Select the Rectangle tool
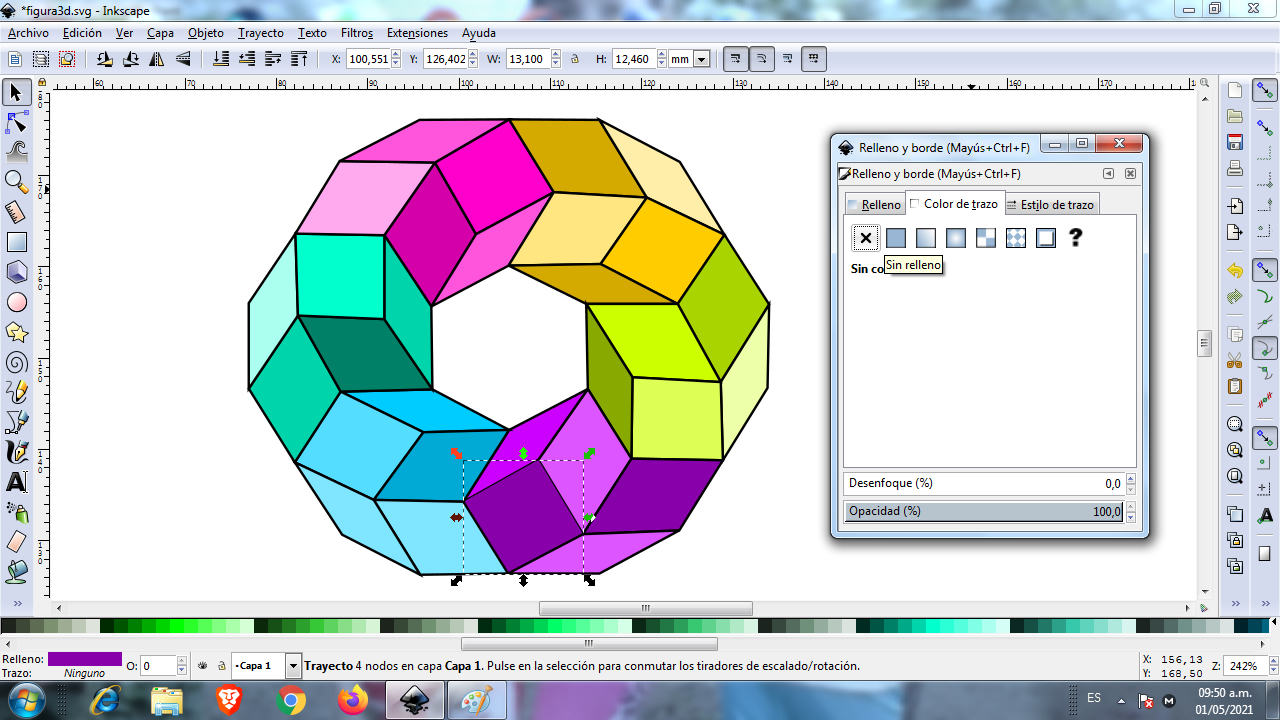Image resolution: width=1280 pixels, height=720 pixels. coord(16,242)
